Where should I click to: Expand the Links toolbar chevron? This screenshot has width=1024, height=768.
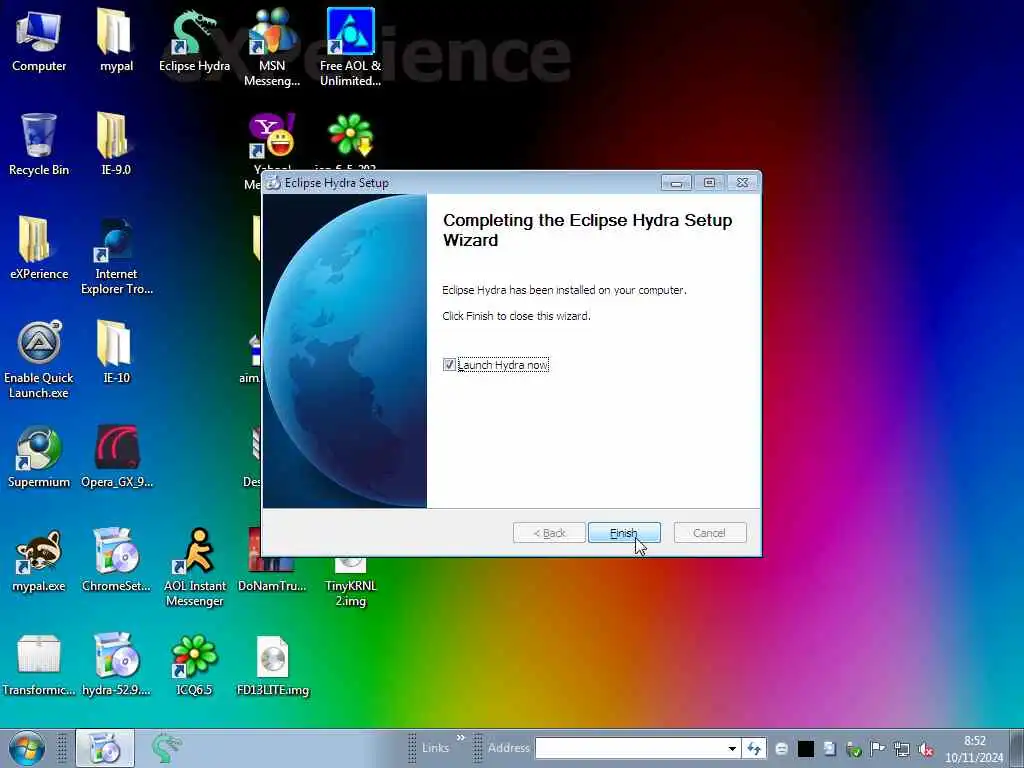tap(460, 738)
